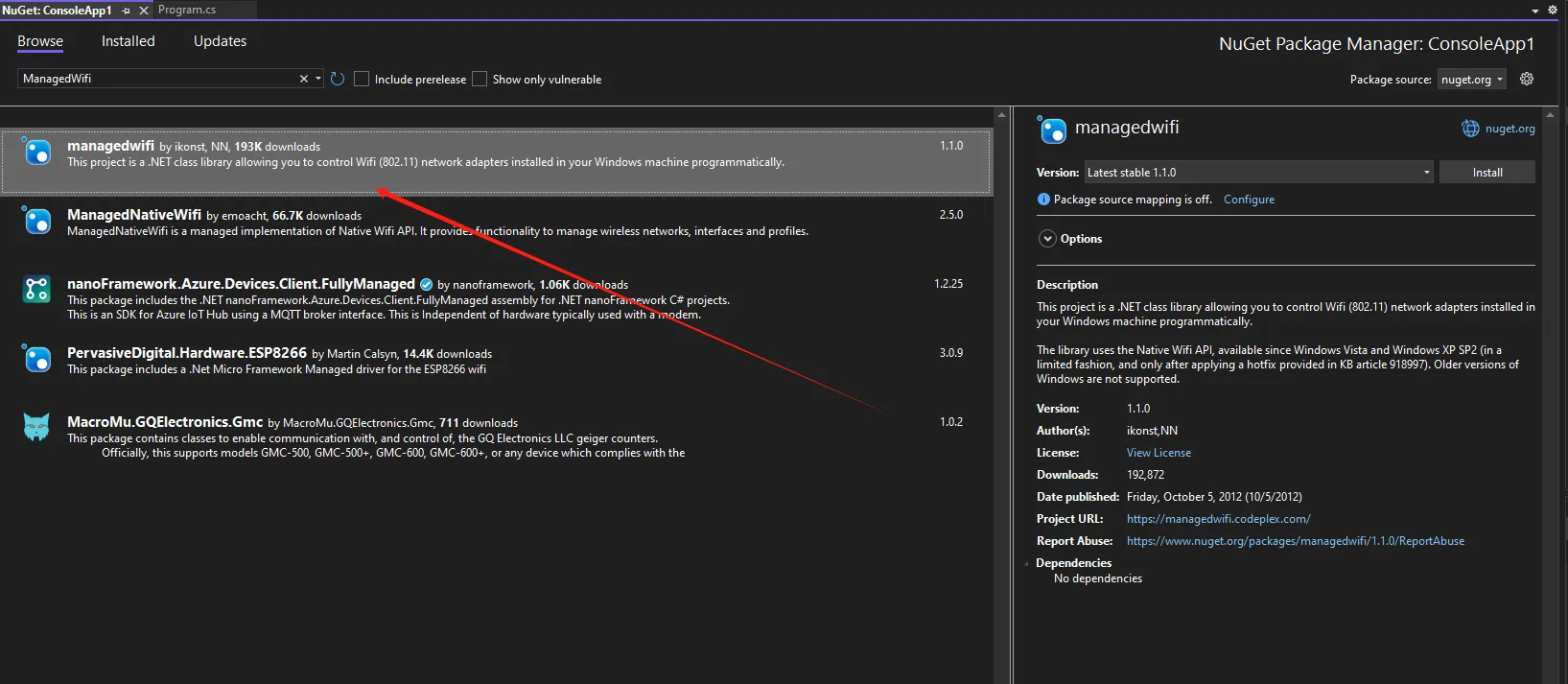Select the MacroMu.GQElectronics.Gmc package name
This screenshot has width=1568, height=684.
(x=165, y=422)
